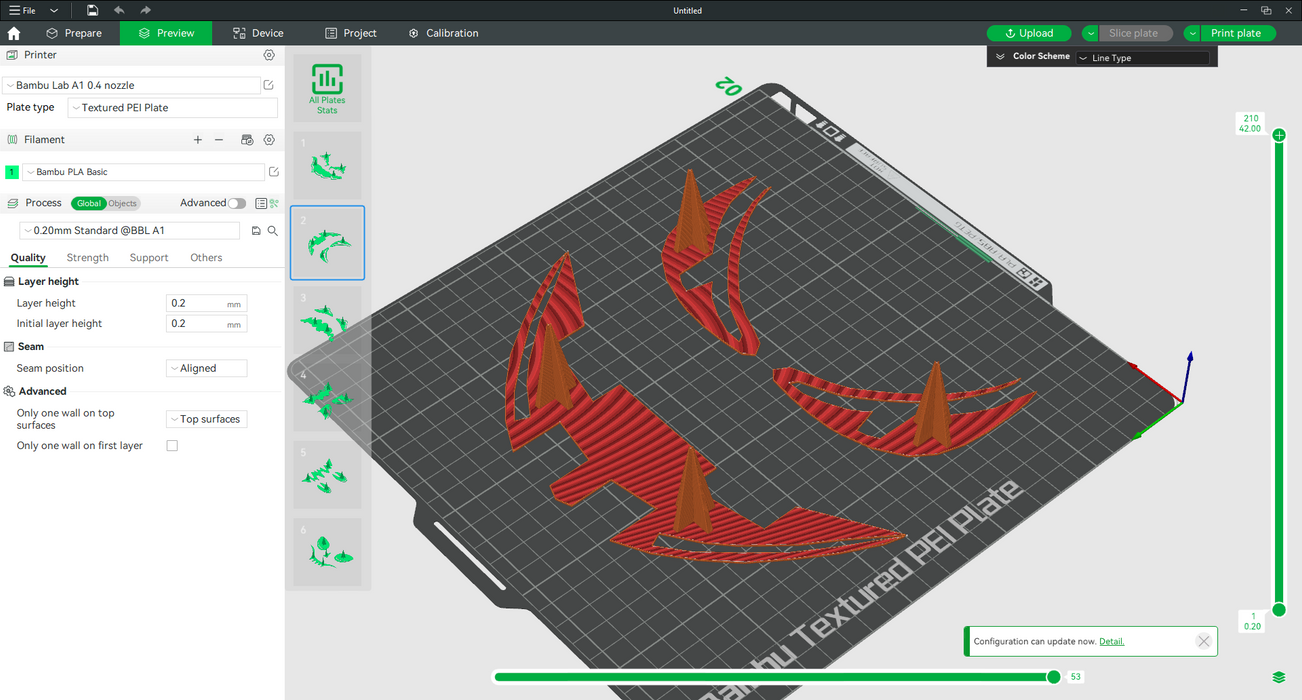Edit the Bambu PLA Basic filament preset
Screen dimensions: 1302x700
pos(273,172)
